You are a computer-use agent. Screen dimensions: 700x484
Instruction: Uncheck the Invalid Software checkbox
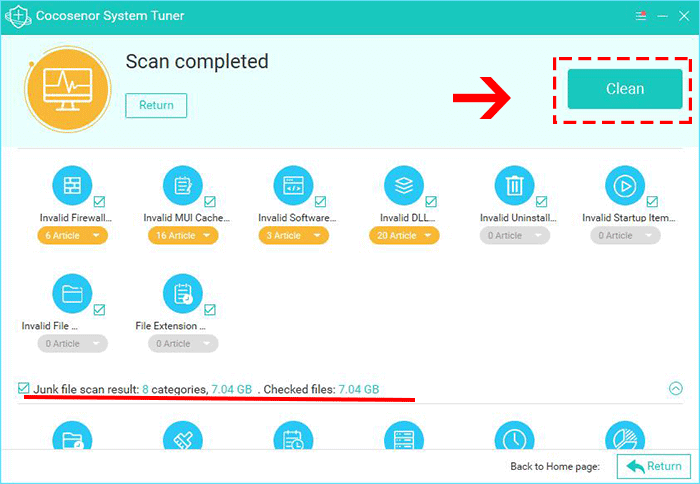[x=321, y=201]
